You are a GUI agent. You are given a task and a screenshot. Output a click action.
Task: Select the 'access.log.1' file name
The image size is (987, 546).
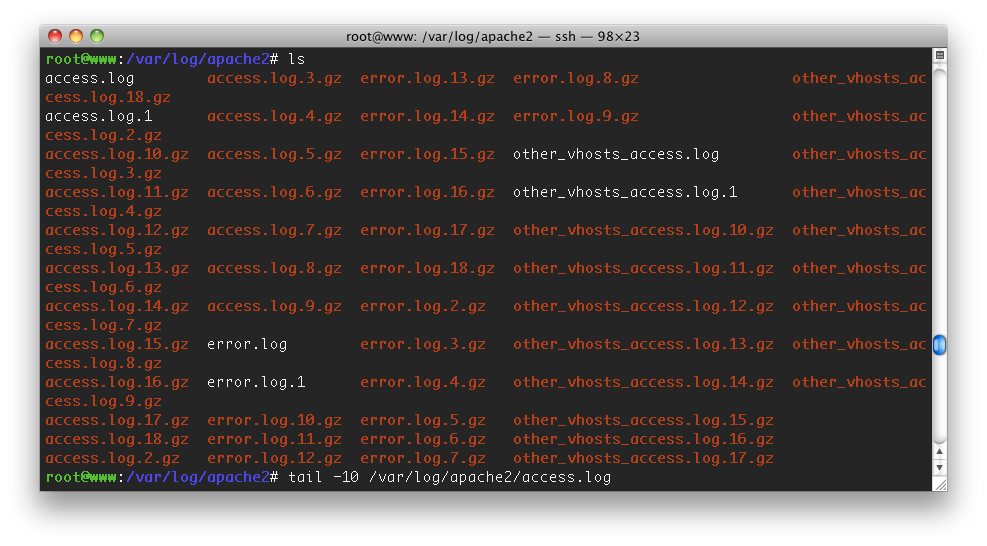(99, 117)
